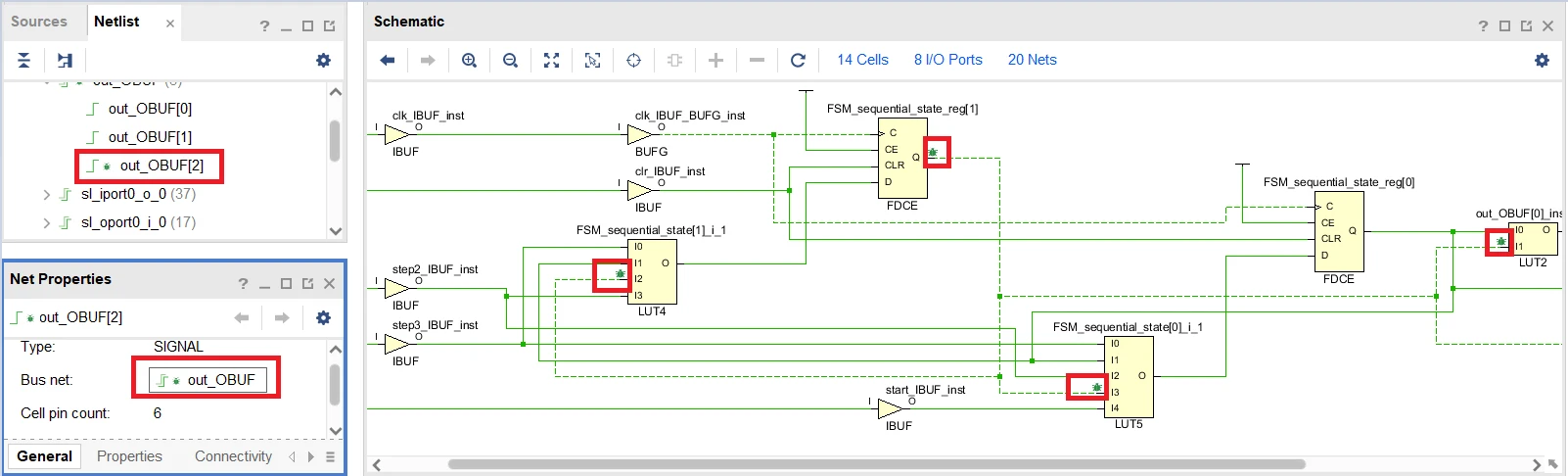Viewport: 1568px width, 476px height.
Task: Close the Netlist tab
Action: coord(170,24)
